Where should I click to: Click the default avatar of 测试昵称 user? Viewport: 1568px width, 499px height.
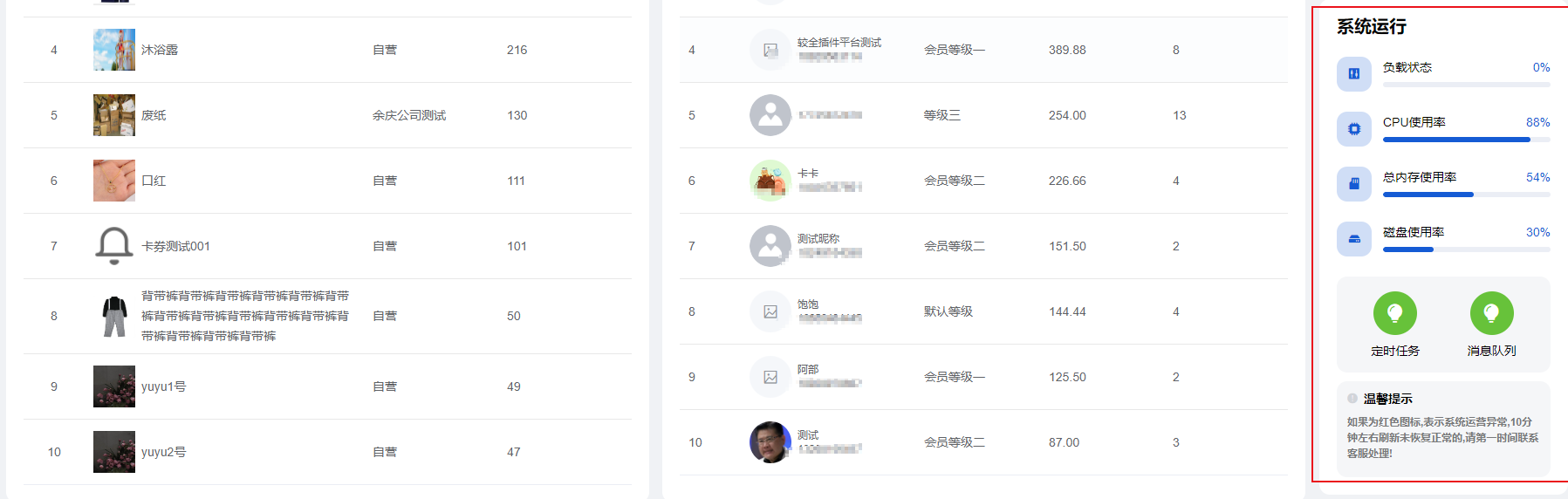click(770, 246)
